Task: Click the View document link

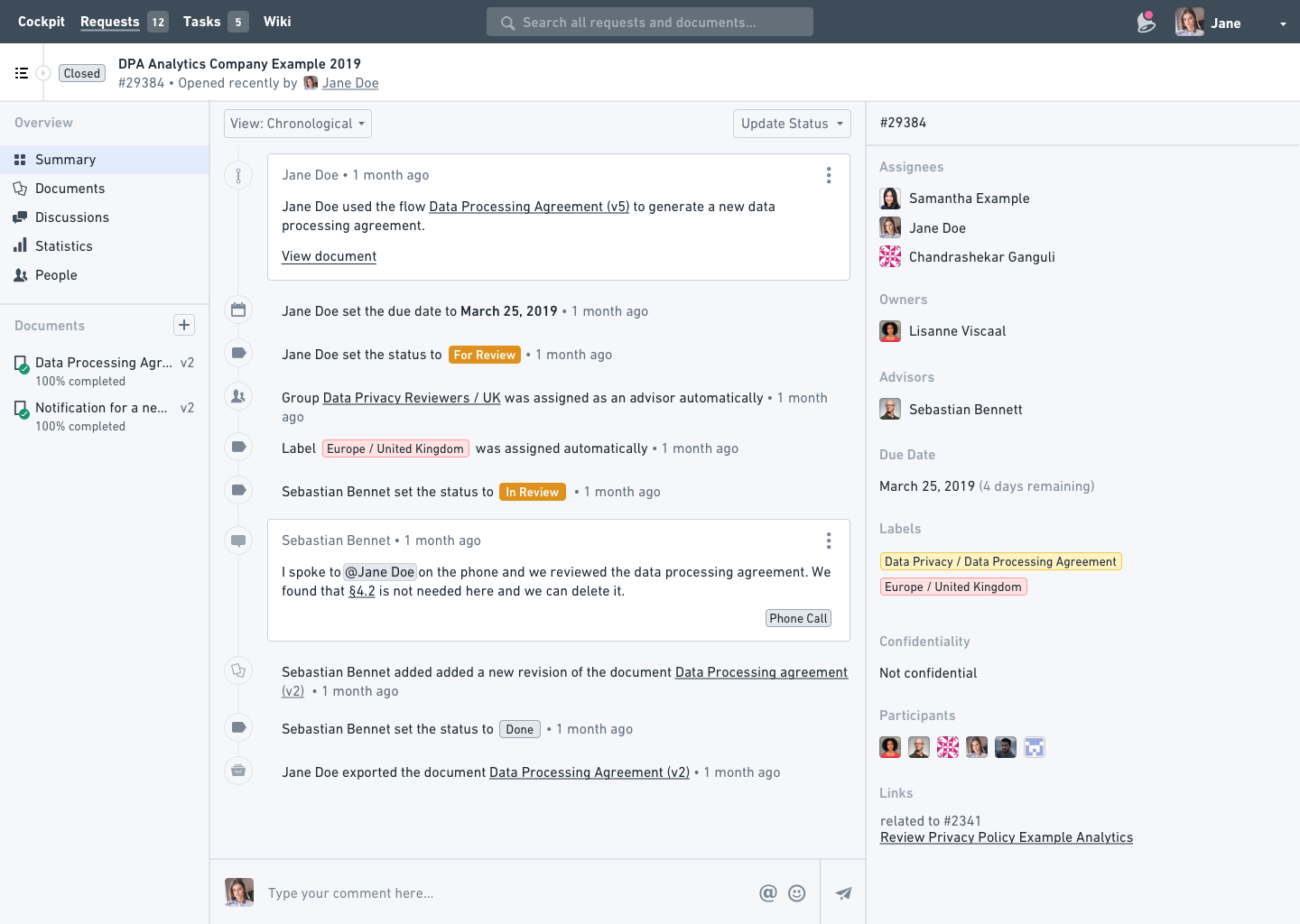Action: click(329, 256)
